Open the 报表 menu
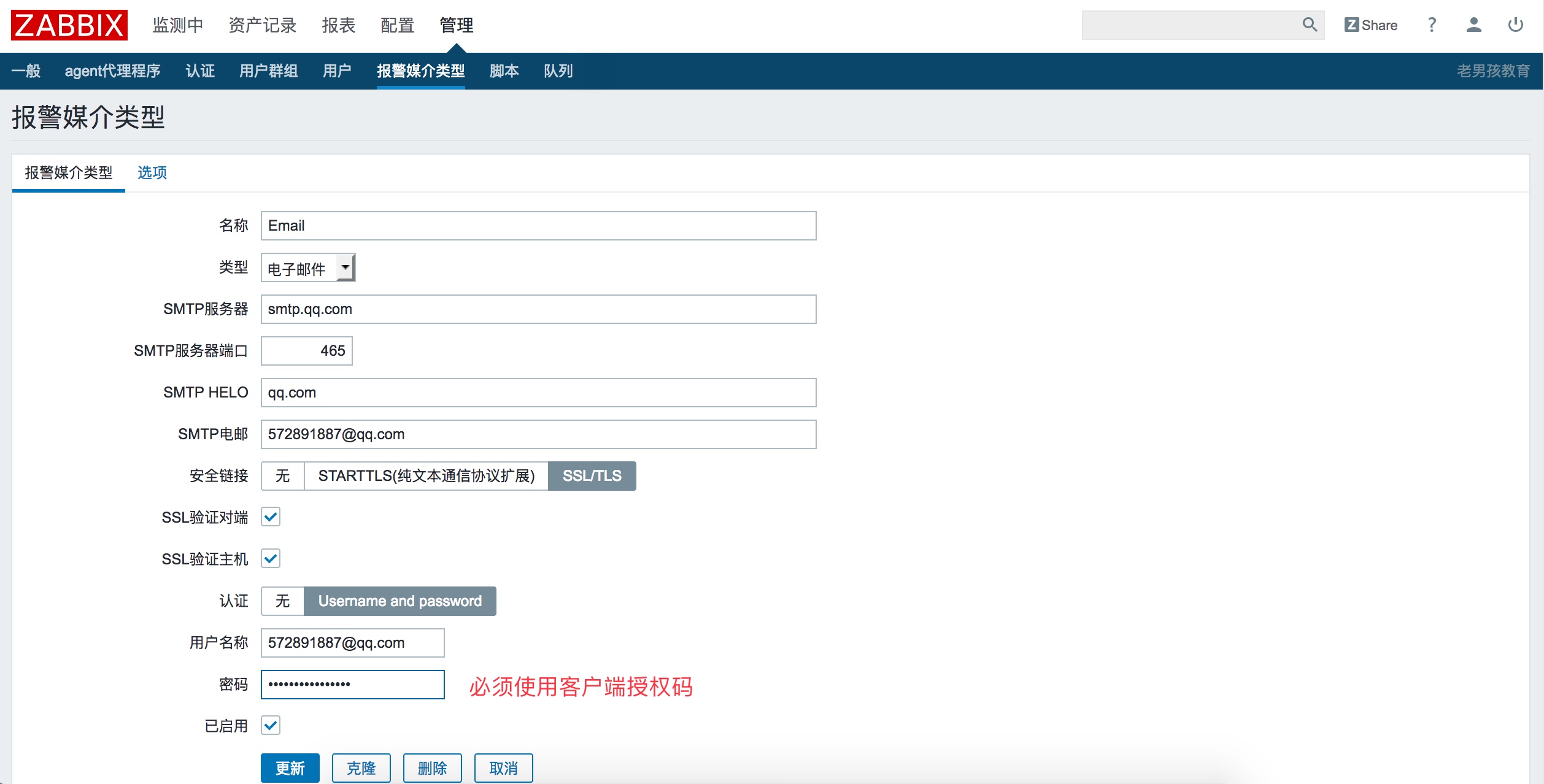 339,25
